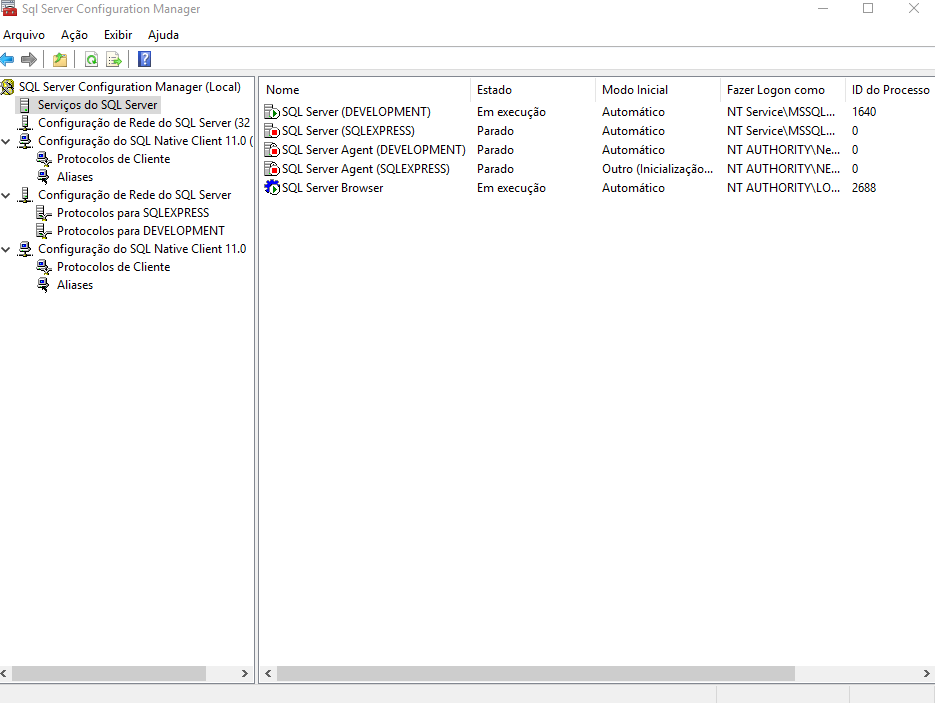The height and width of the screenshot is (703, 935).
Task: Select Protocolos para SQLEXPRESS tree item
Action: pos(133,213)
